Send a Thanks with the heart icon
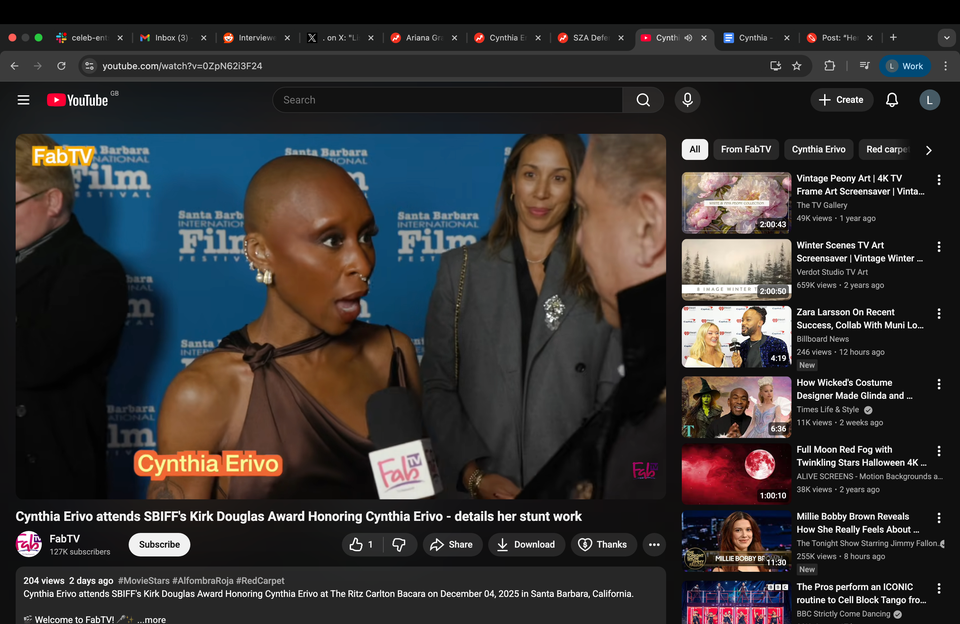This screenshot has height=624, width=960. coord(603,545)
